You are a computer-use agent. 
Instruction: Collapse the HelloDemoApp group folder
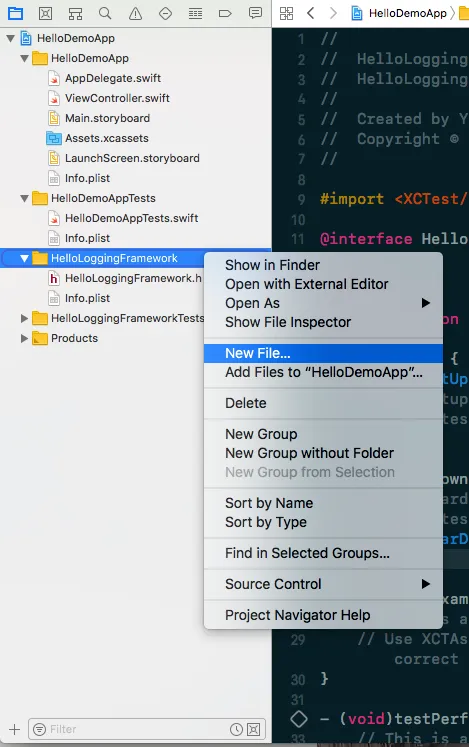[x=24, y=58]
